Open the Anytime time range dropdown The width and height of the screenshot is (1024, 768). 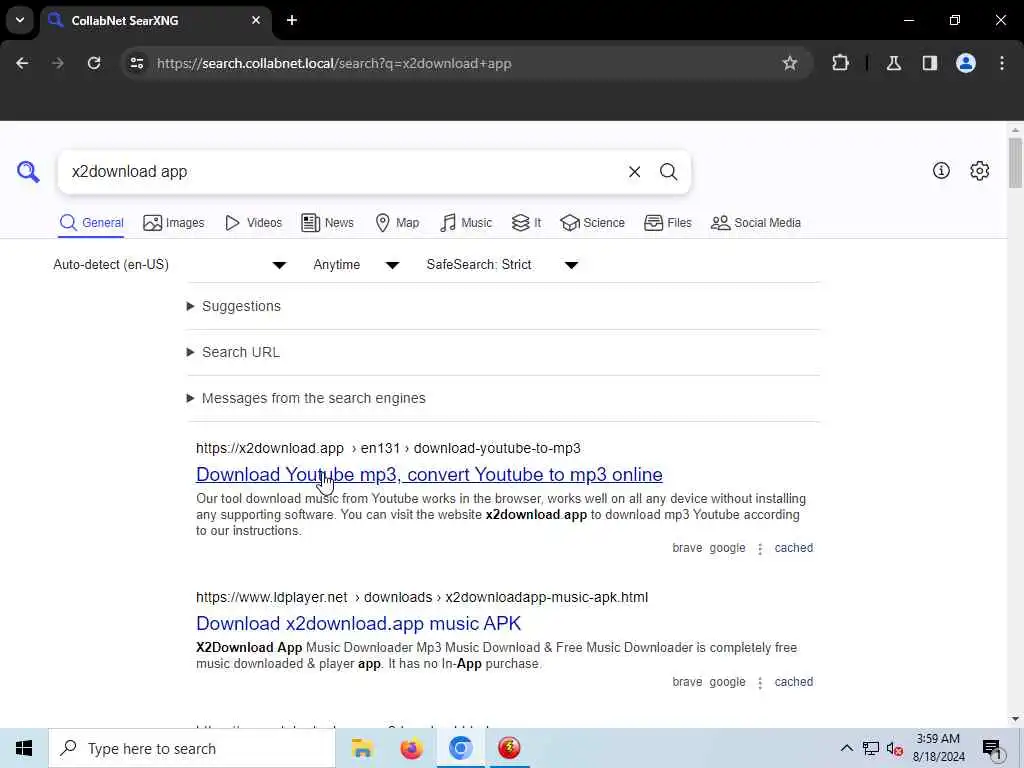pyautogui.click(x=356, y=264)
